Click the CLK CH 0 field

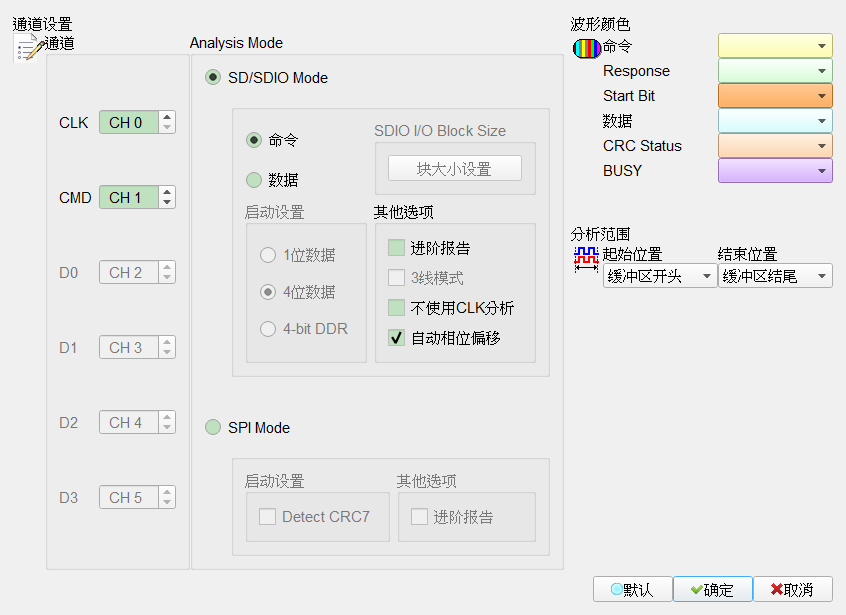(x=129, y=122)
